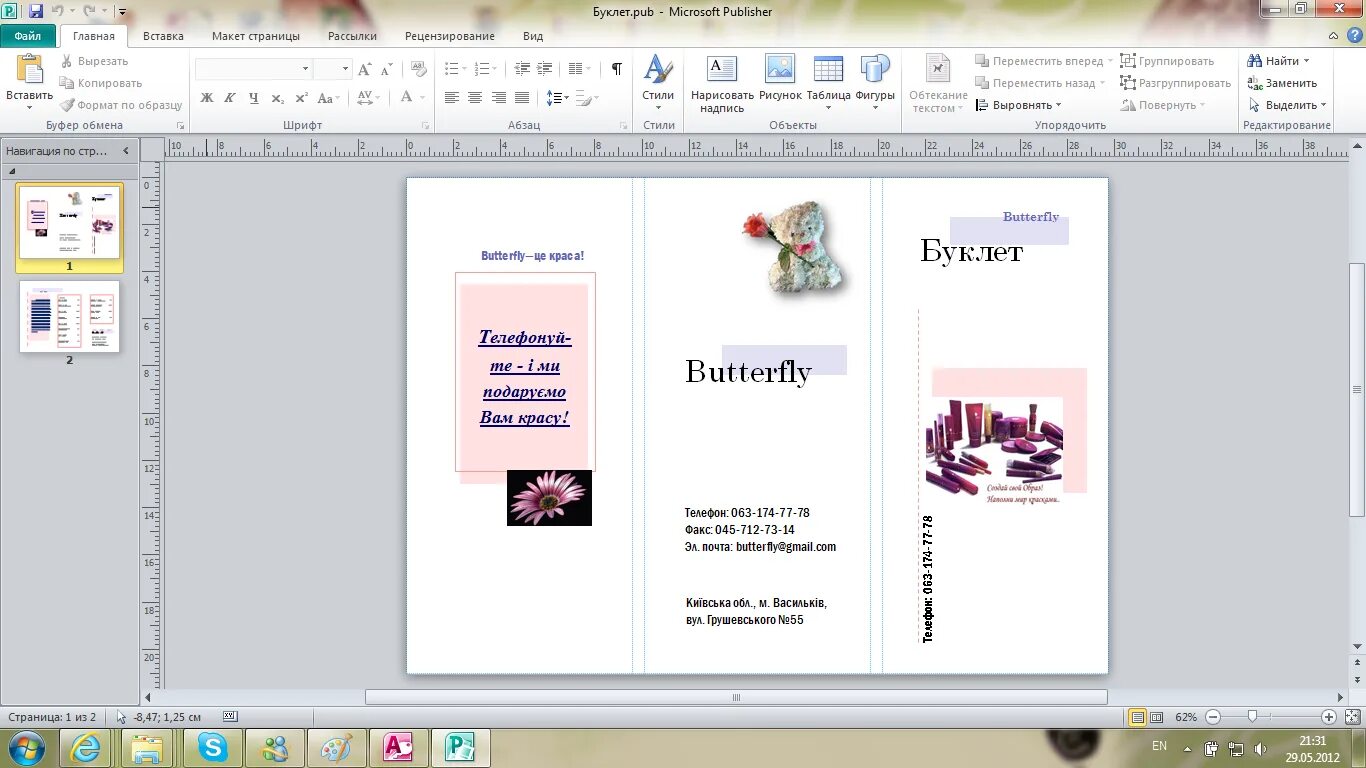Click Wrap Text (Обтекание текстом) icon
Image resolution: width=1366 pixels, height=768 pixels.
click(938, 68)
